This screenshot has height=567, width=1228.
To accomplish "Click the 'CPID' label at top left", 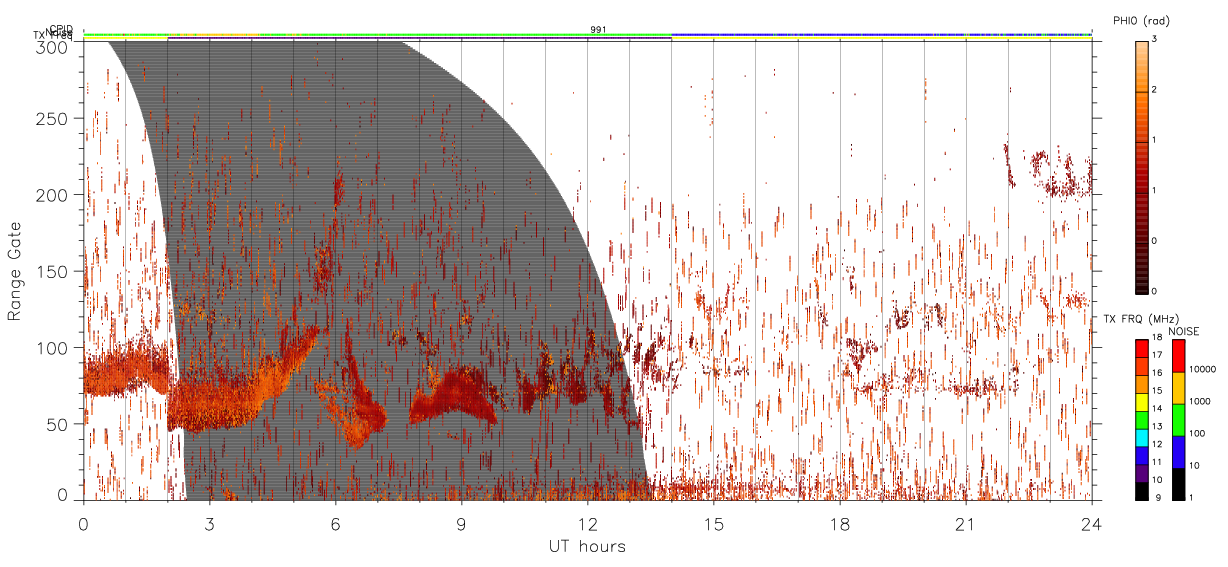I will click(62, 29).
